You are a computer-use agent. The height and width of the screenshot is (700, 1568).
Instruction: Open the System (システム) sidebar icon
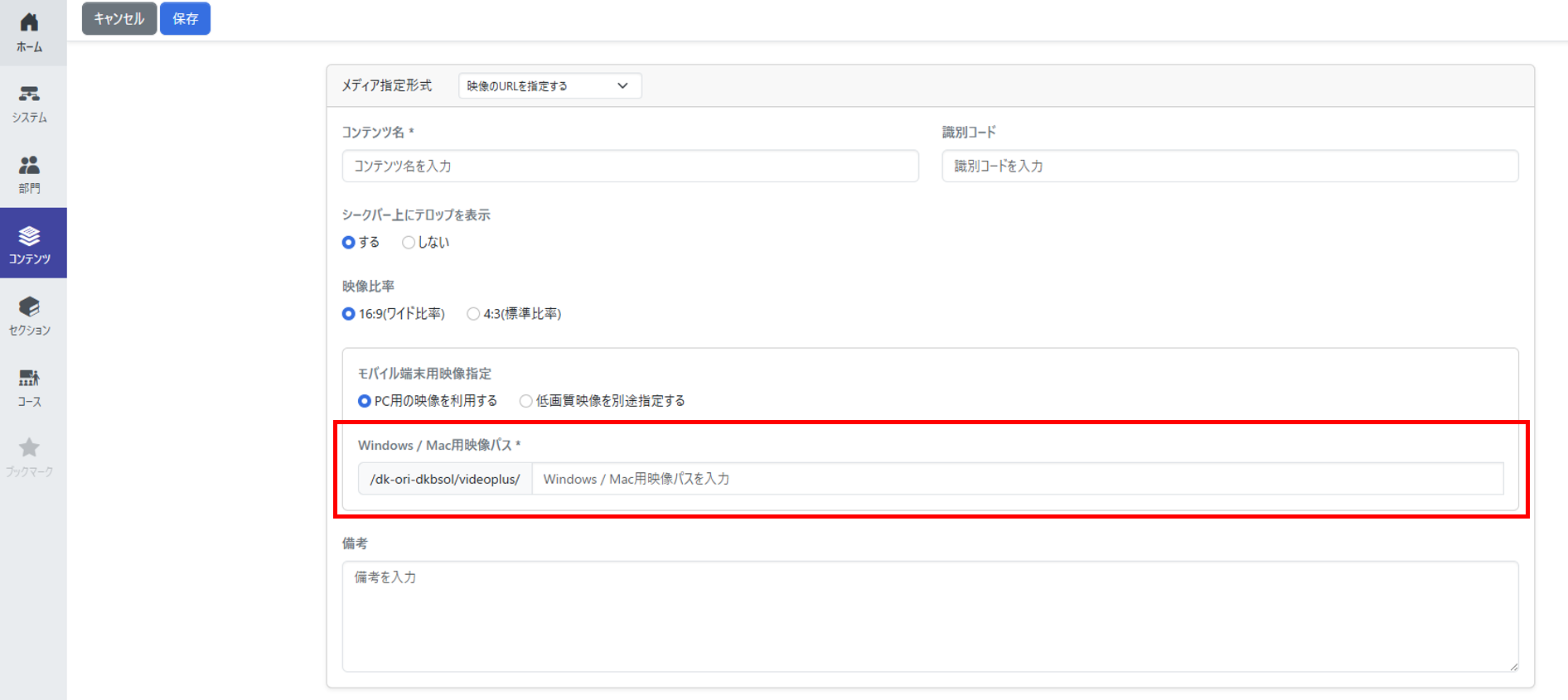click(29, 94)
